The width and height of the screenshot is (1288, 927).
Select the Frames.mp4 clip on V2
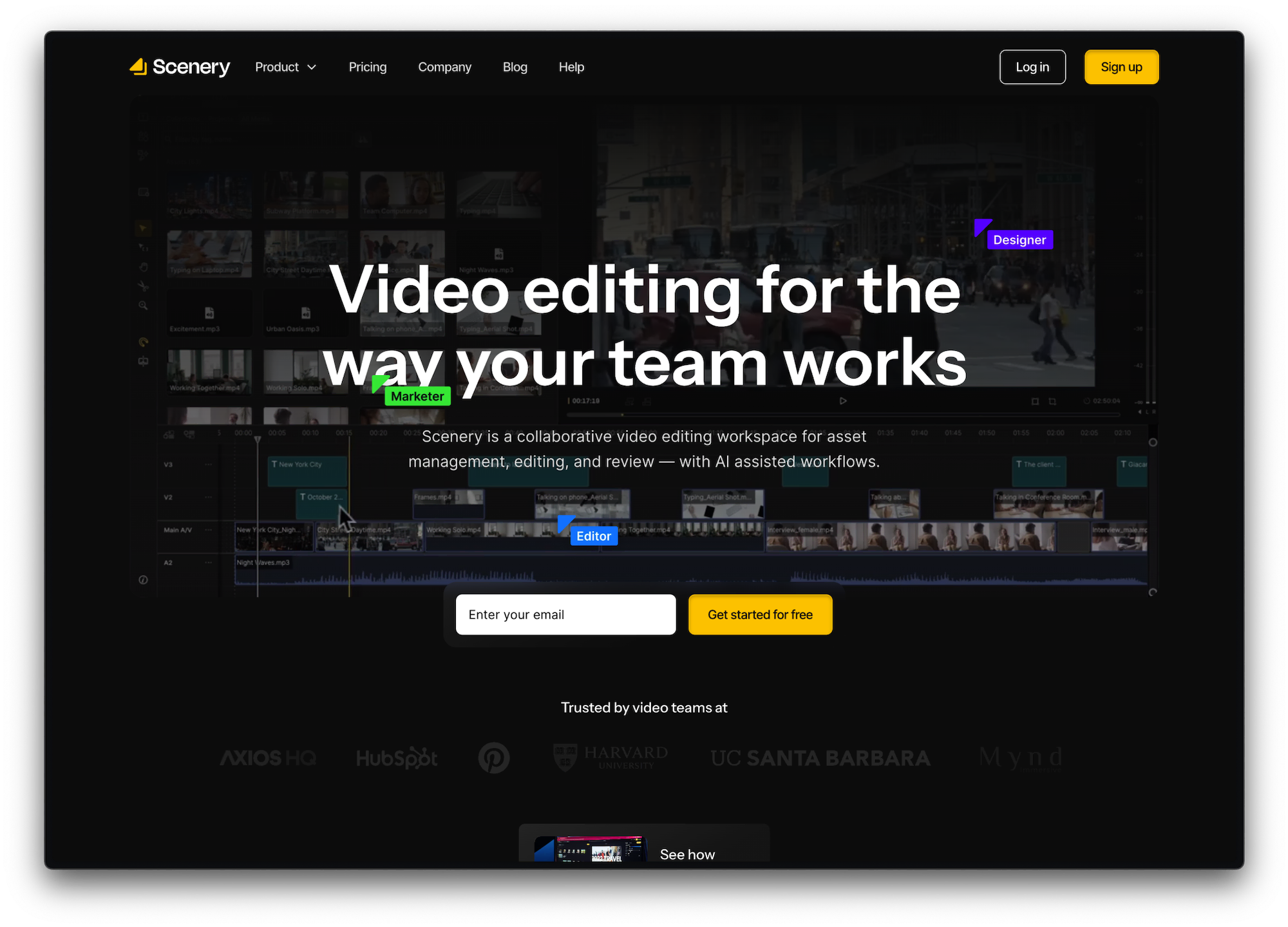(448, 503)
